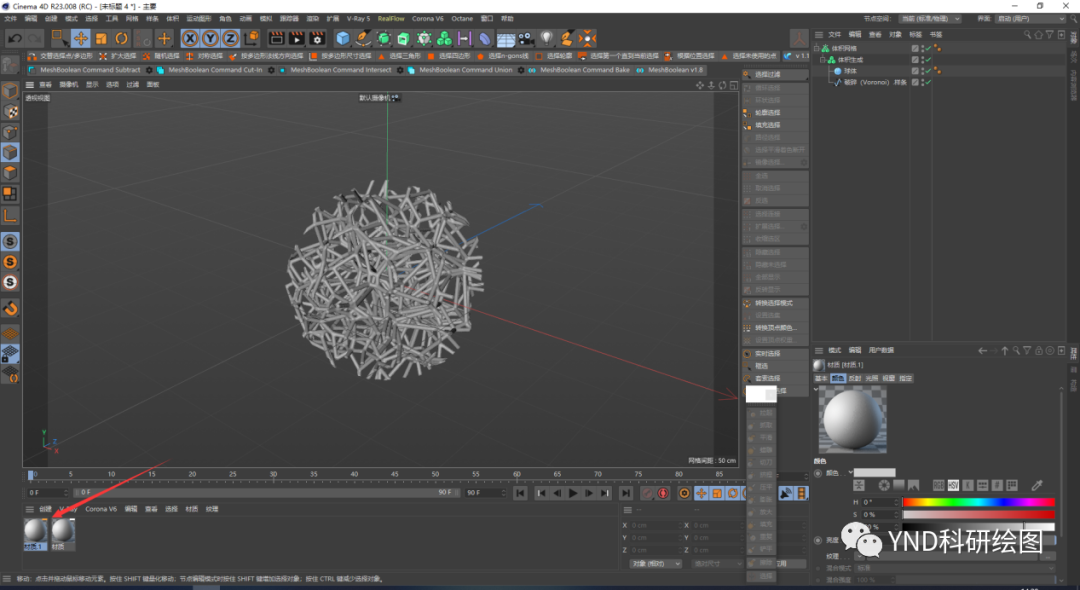
Task: Collapse the 体积网格 tree node
Action: click(x=817, y=48)
